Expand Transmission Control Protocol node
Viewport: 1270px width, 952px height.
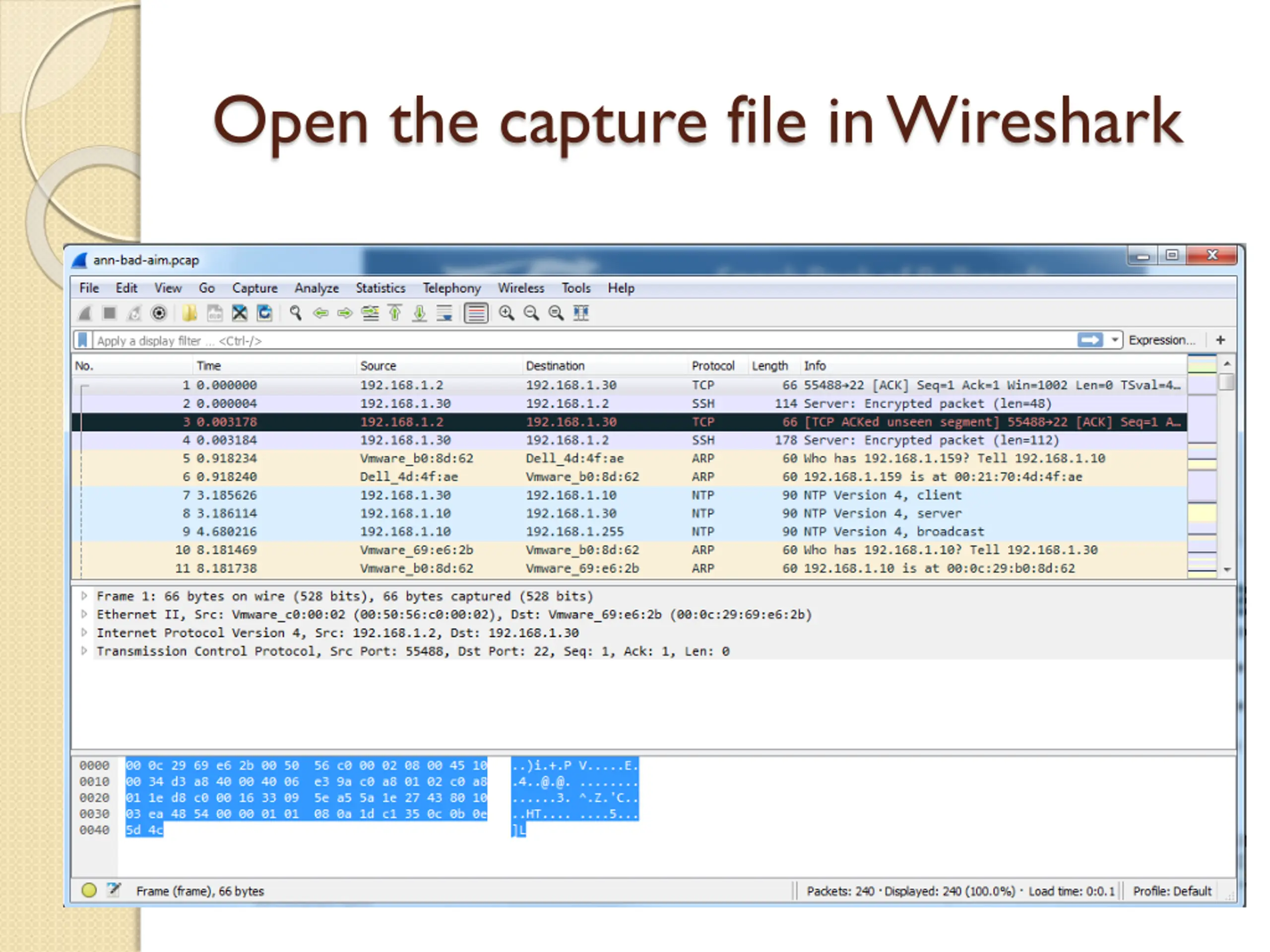click(x=84, y=651)
